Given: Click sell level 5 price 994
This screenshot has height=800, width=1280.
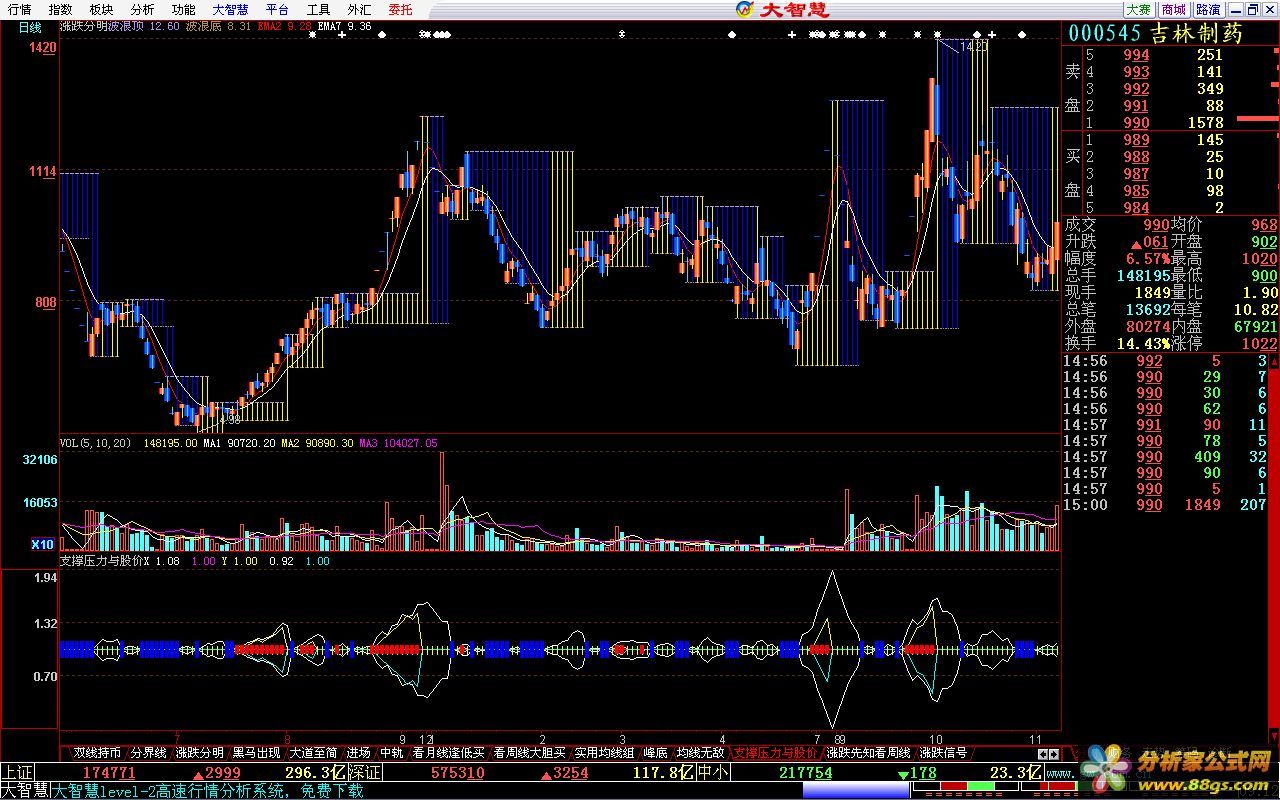Looking at the screenshot, I should click(x=1136, y=55).
